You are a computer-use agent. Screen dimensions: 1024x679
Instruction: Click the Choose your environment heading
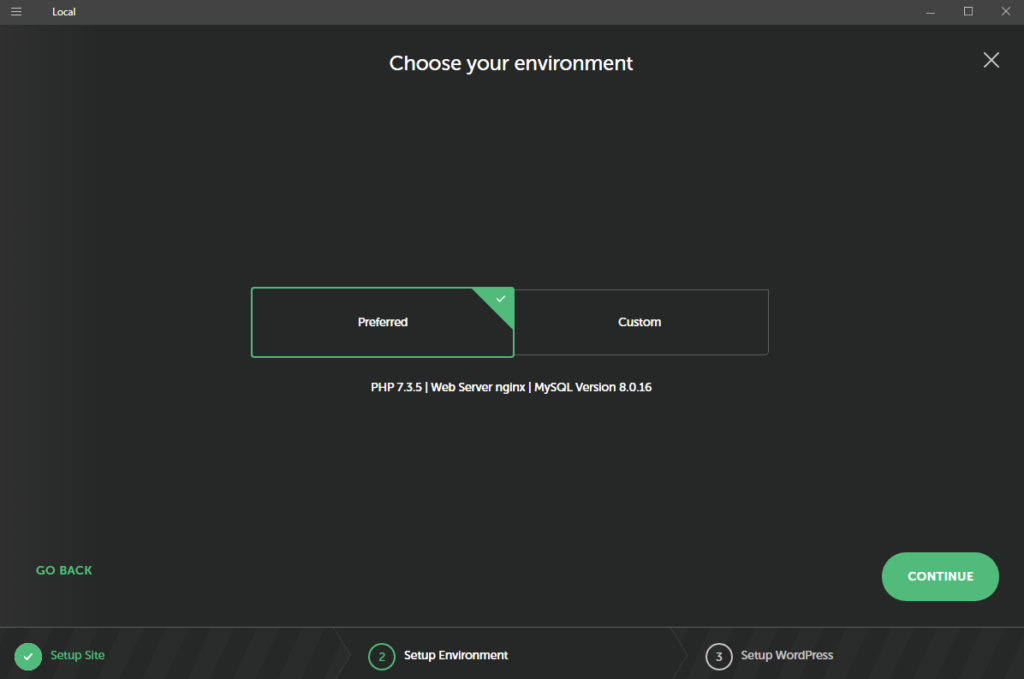coord(511,63)
